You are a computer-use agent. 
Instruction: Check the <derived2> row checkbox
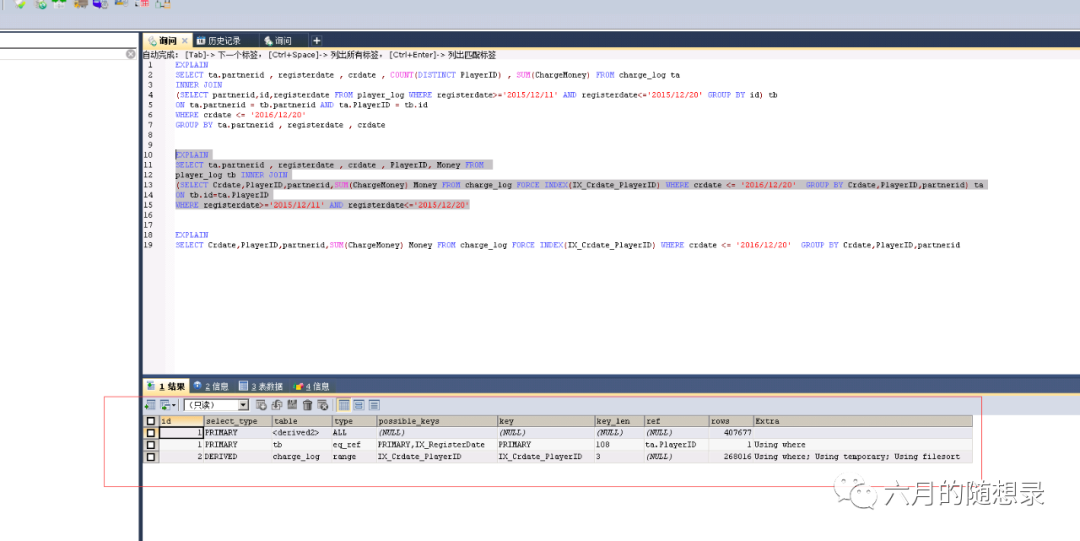pyautogui.click(x=151, y=433)
